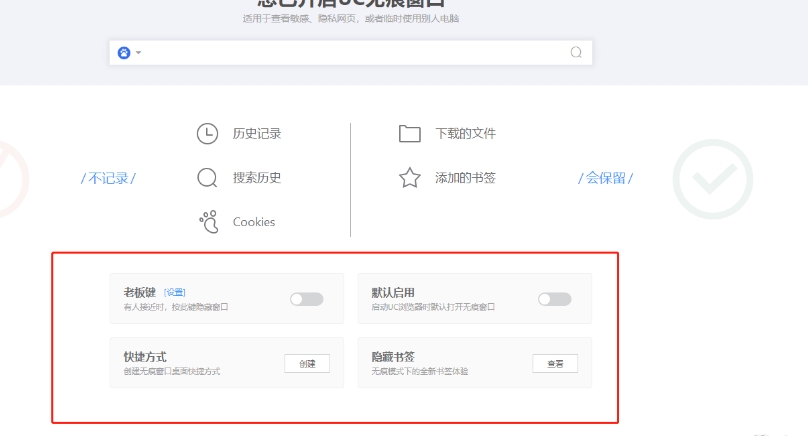Click the magnifier icon in search box
808x436 pixels.
(x=576, y=52)
